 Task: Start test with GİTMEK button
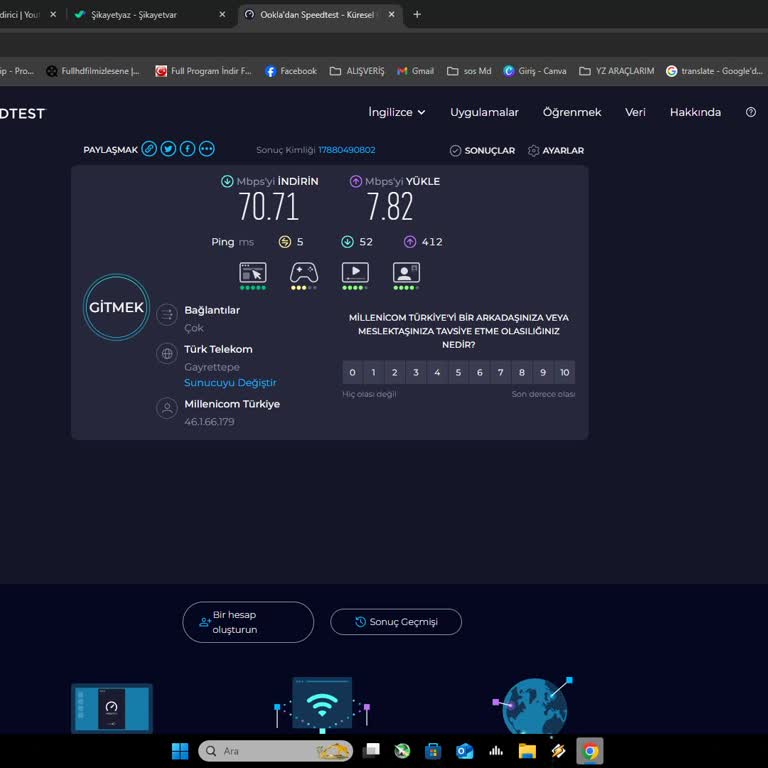tap(116, 307)
